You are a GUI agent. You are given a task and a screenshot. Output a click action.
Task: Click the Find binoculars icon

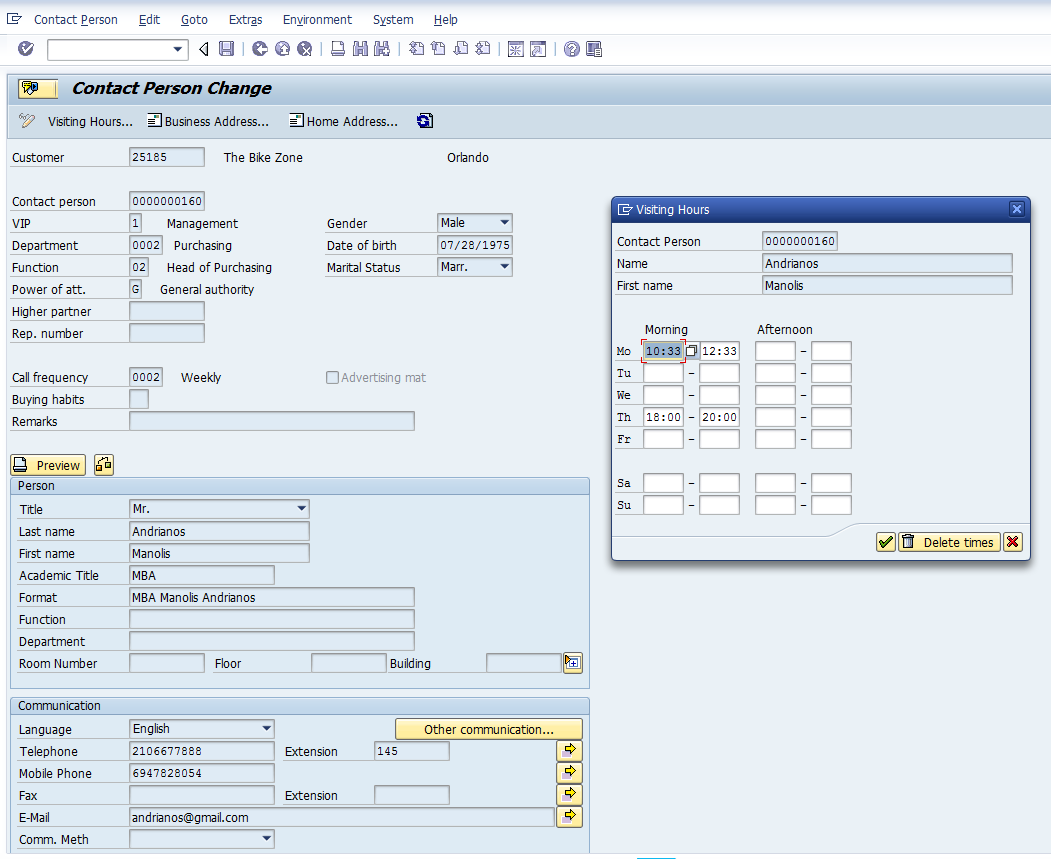tap(360, 48)
